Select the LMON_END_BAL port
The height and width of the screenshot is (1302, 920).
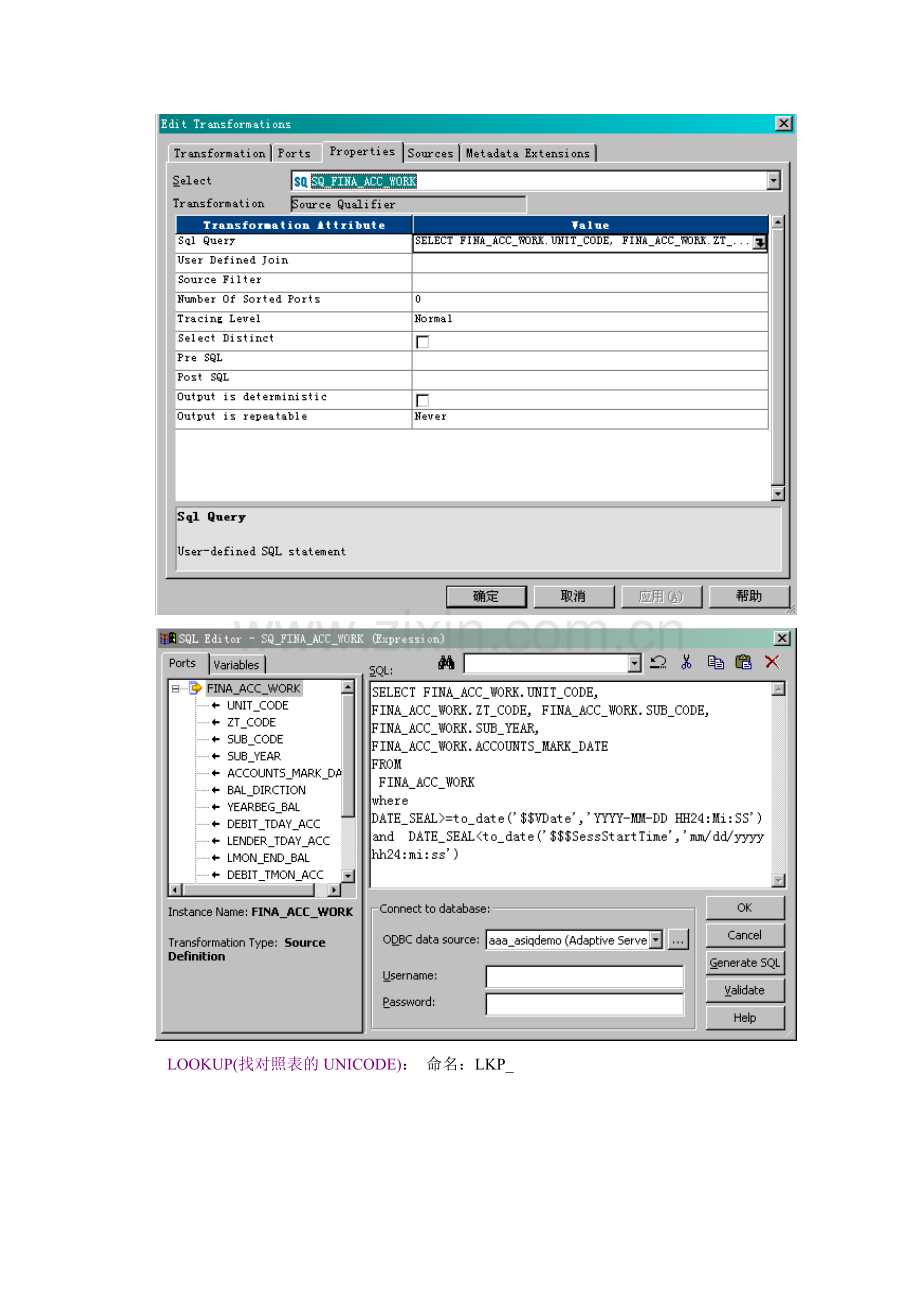click(x=268, y=858)
